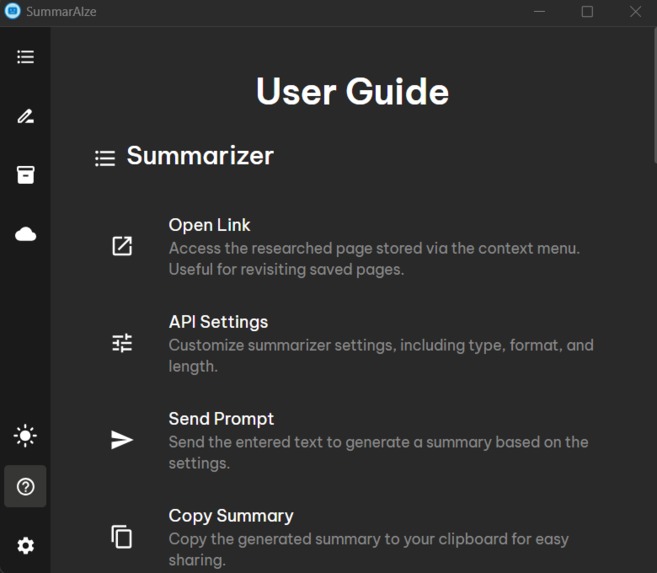Select the API Settings entry title
This screenshot has width=657, height=573.
coord(218,322)
